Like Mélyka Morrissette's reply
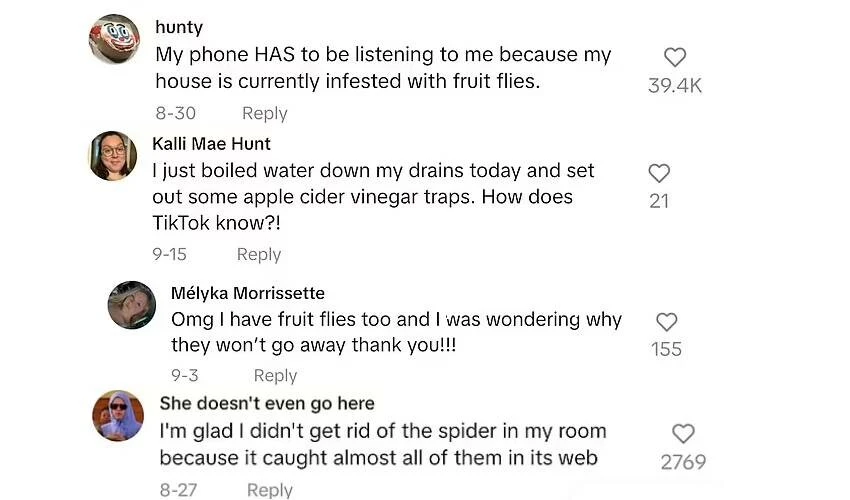Screen dimensions: 850x500 click(666, 322)
